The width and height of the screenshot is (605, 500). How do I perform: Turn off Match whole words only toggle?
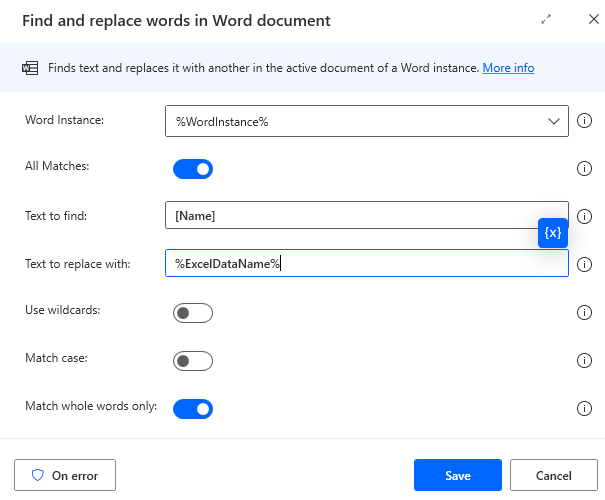click(193, 408)
